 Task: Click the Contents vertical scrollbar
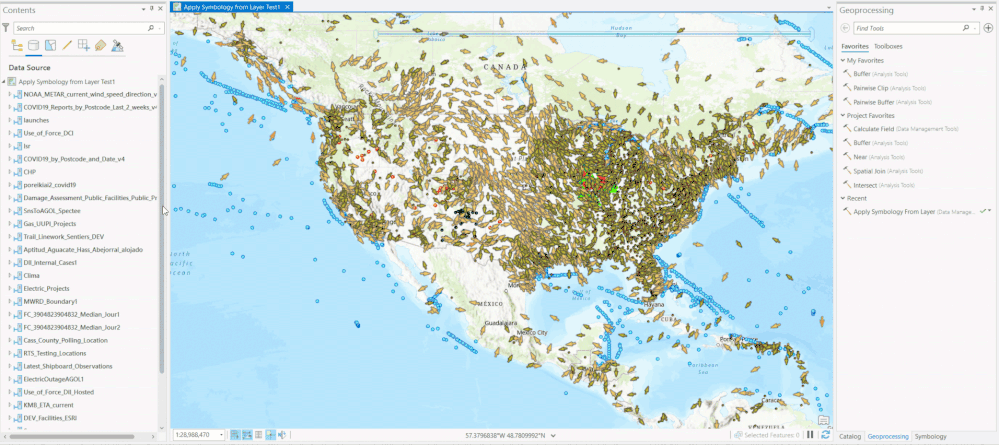tap(162, 228)
